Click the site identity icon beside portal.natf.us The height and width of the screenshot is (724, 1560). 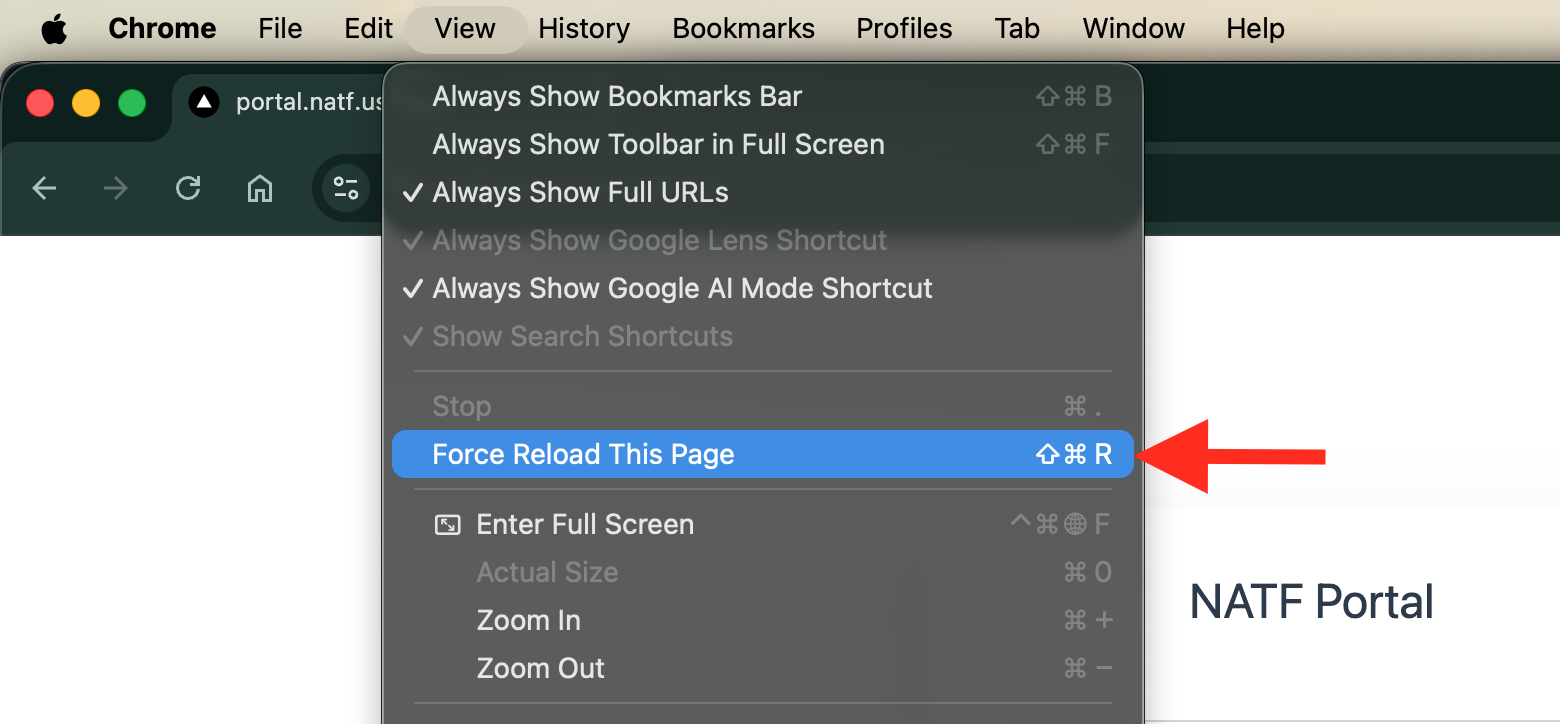[203, 101]
